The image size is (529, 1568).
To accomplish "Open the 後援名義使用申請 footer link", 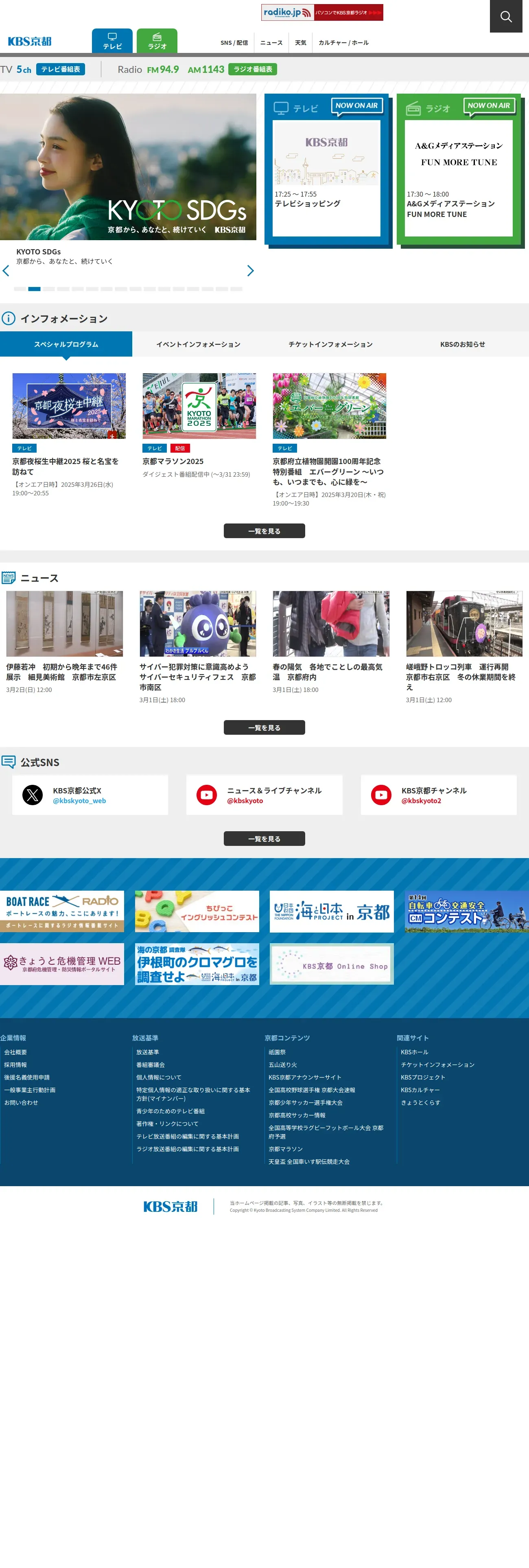I will point(27,1077).
